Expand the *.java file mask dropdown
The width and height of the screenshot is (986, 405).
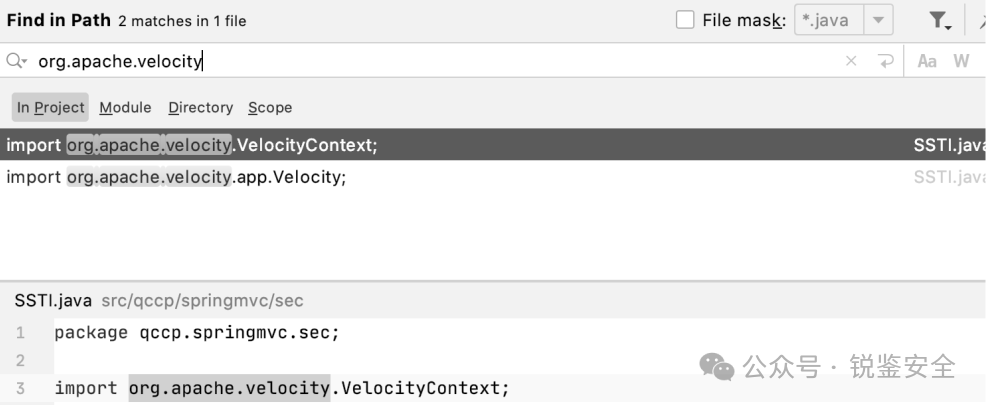tap(878, 20)
